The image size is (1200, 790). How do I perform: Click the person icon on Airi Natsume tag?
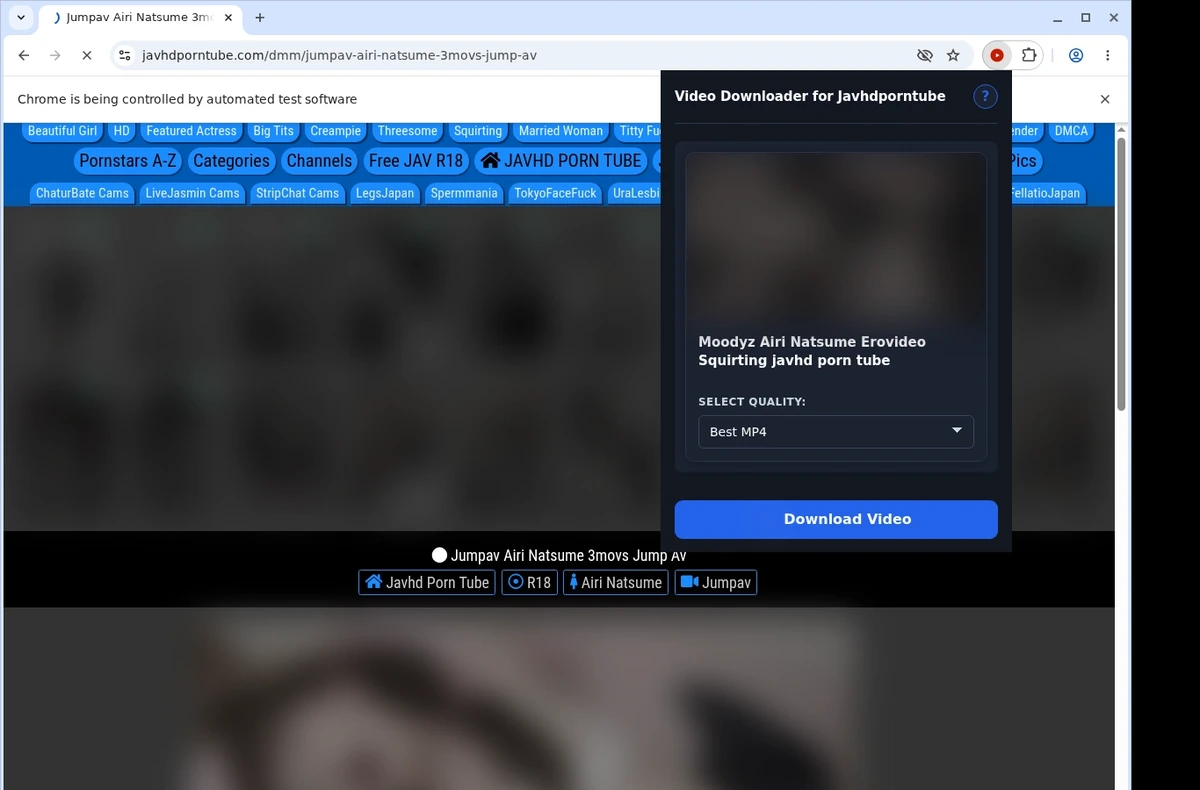pyautogui.click(x=573, y=582)
